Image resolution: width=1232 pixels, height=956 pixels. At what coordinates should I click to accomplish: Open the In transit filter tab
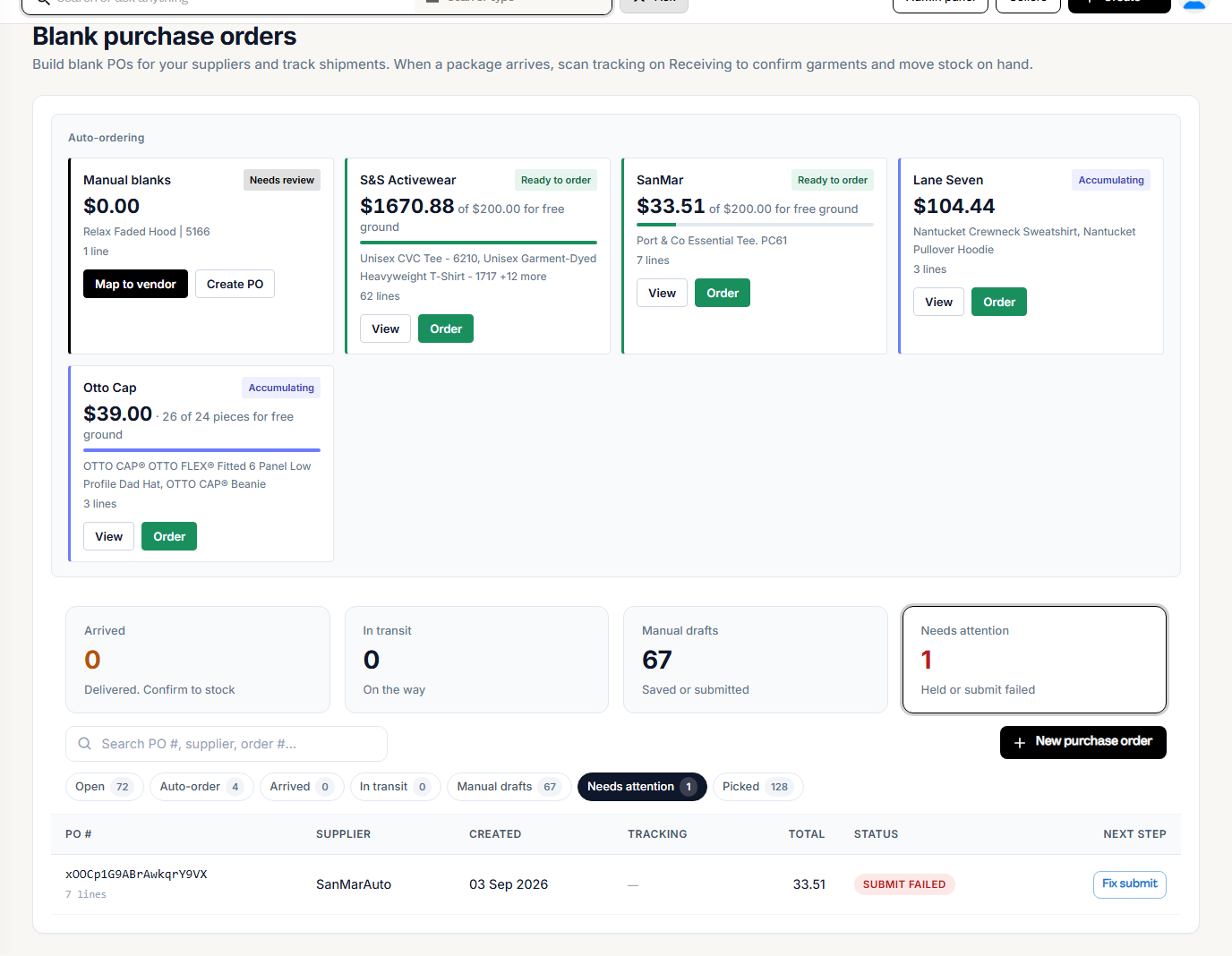[x=395, y=787]
